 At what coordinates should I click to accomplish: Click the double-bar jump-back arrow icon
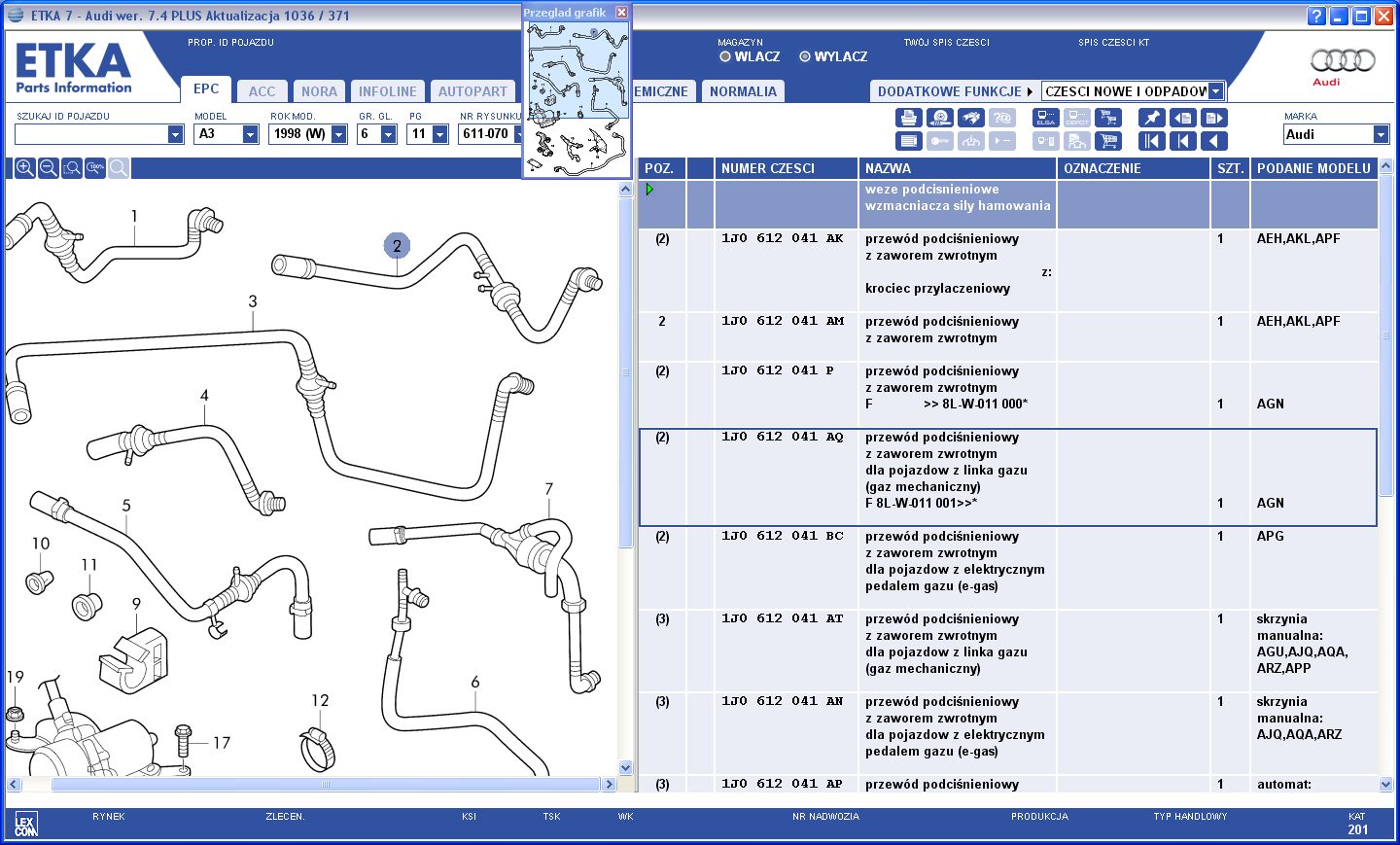[1151, 141]
